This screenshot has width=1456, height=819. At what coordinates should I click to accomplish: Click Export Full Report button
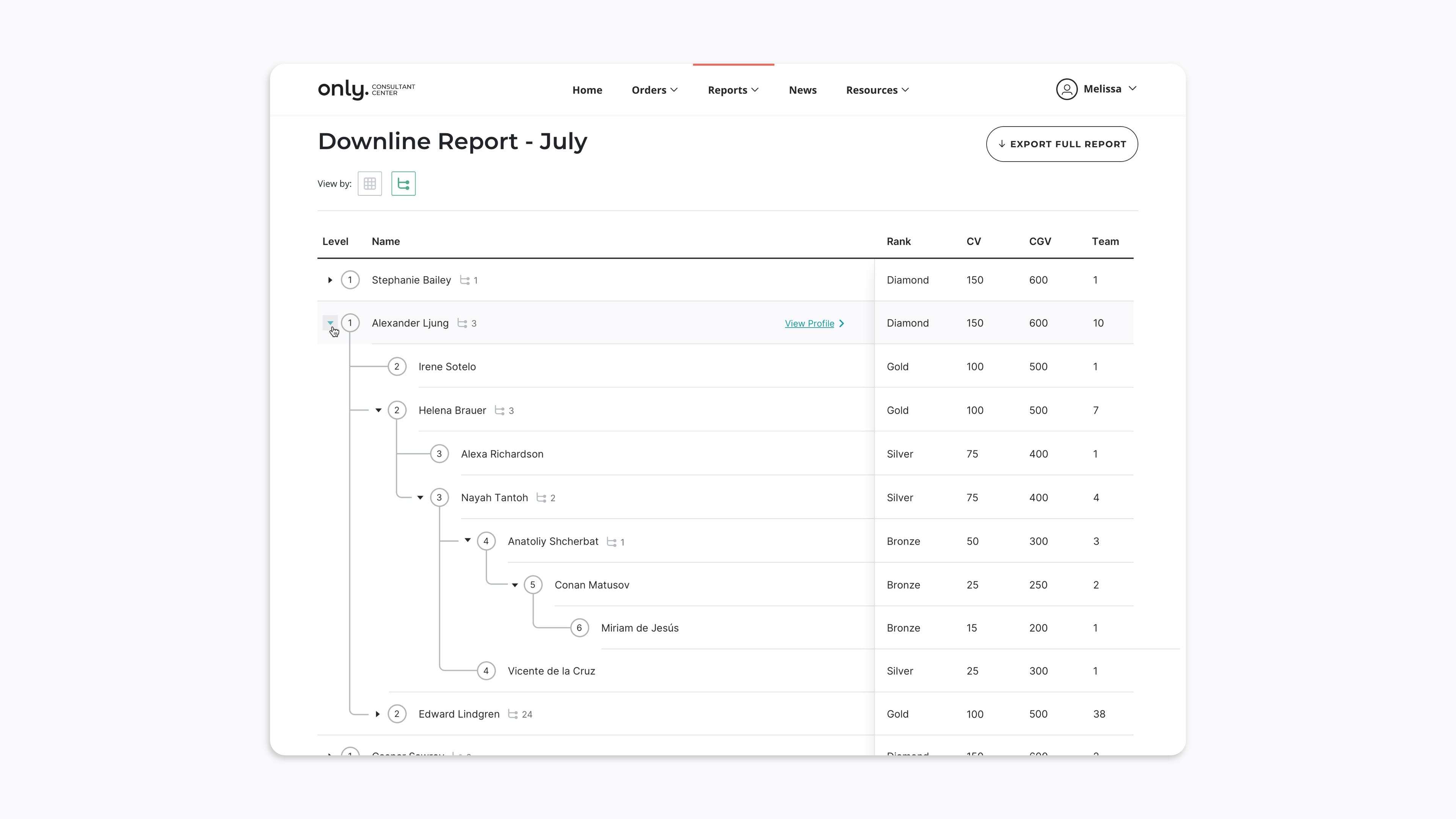coord(1062,144)
